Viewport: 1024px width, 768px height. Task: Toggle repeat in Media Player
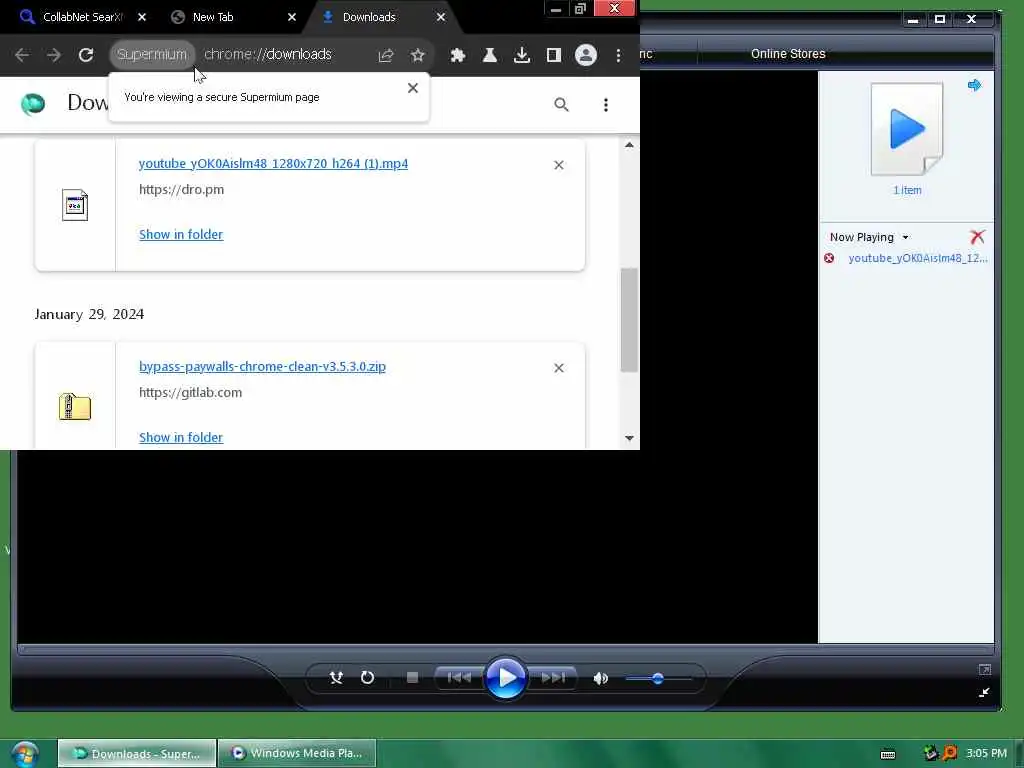[368, 678]
